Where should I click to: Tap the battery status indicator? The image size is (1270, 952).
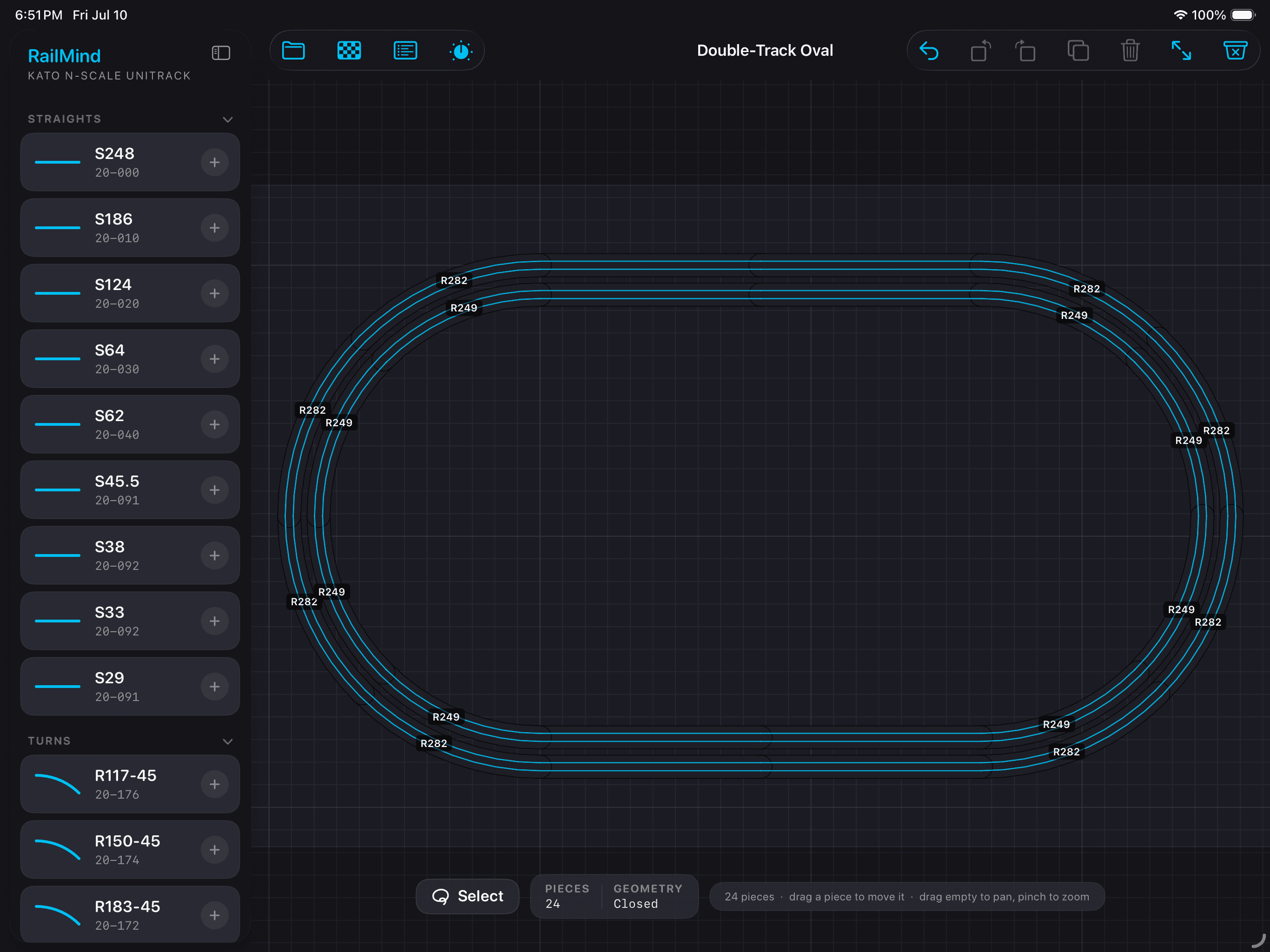coord(1243,15)
